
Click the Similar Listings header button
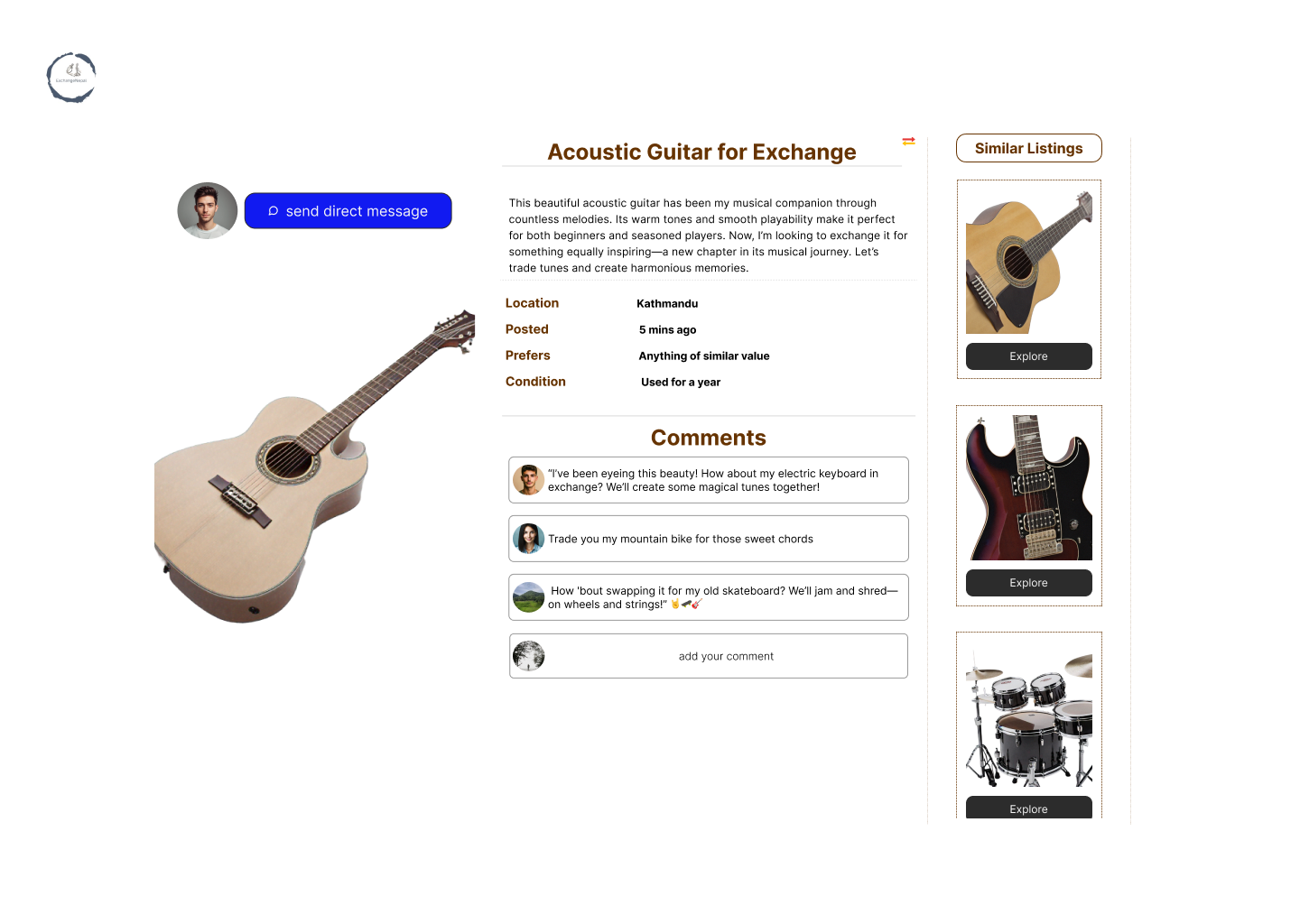[1028, 148]
